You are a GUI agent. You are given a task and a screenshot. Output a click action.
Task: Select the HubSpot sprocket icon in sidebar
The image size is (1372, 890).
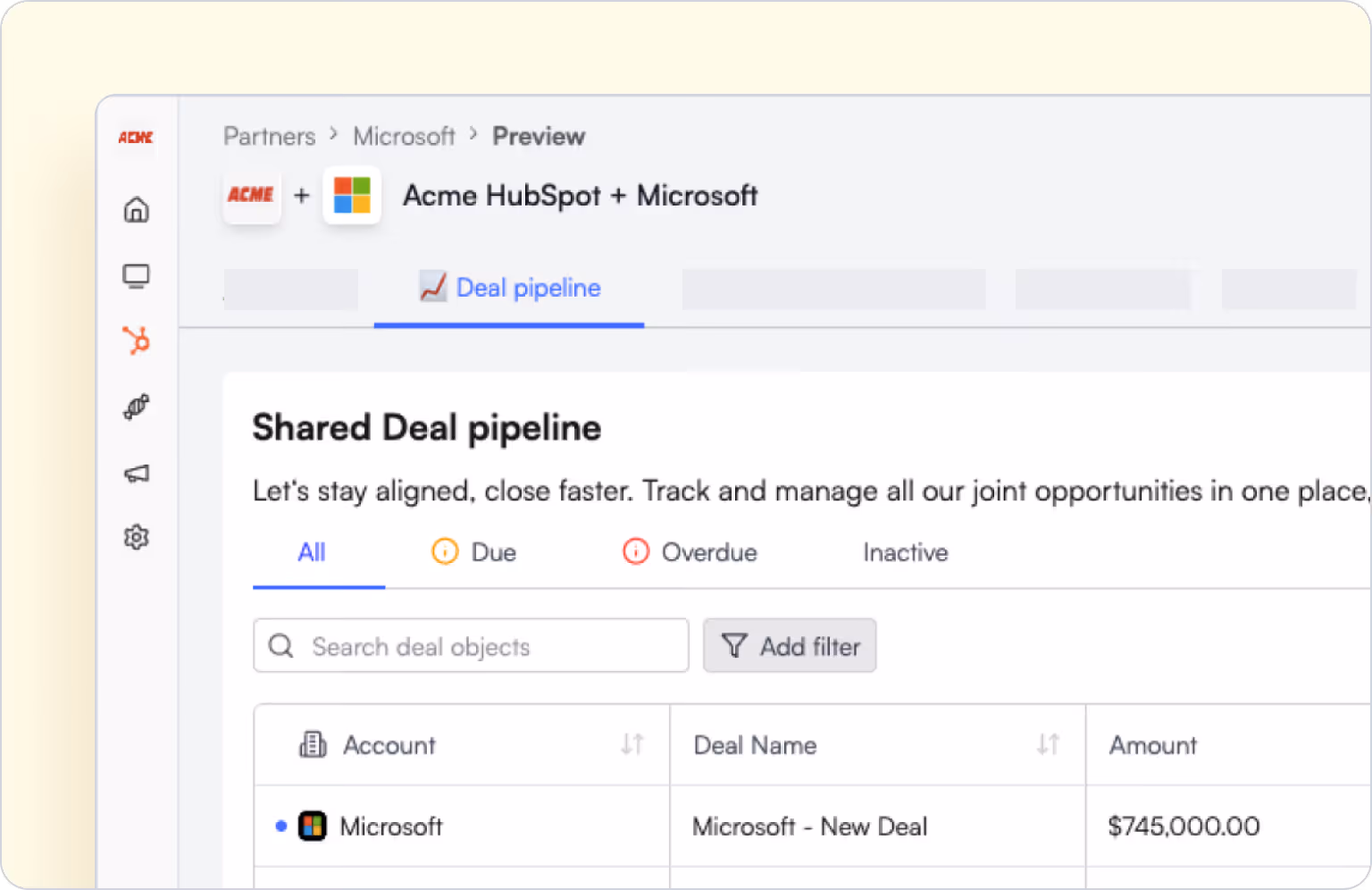tap(136, 340)
